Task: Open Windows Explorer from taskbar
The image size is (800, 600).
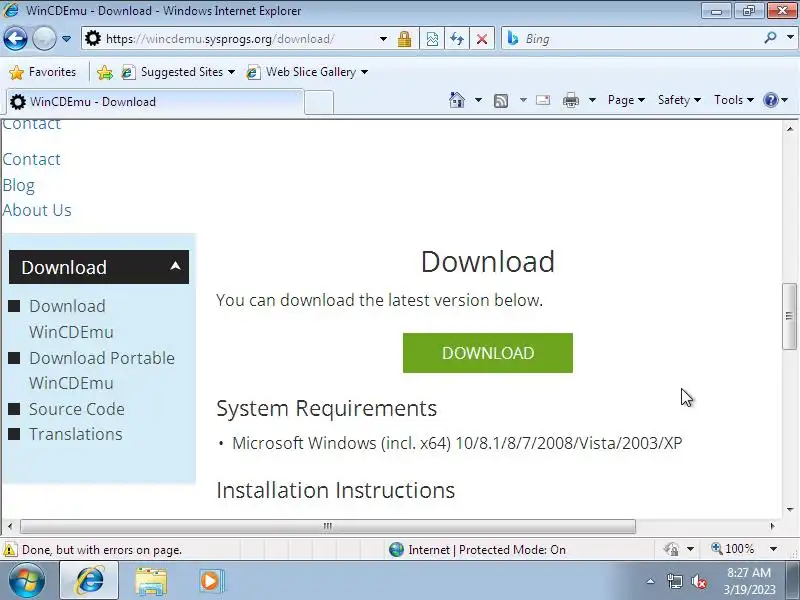Action: coord(151,581)
